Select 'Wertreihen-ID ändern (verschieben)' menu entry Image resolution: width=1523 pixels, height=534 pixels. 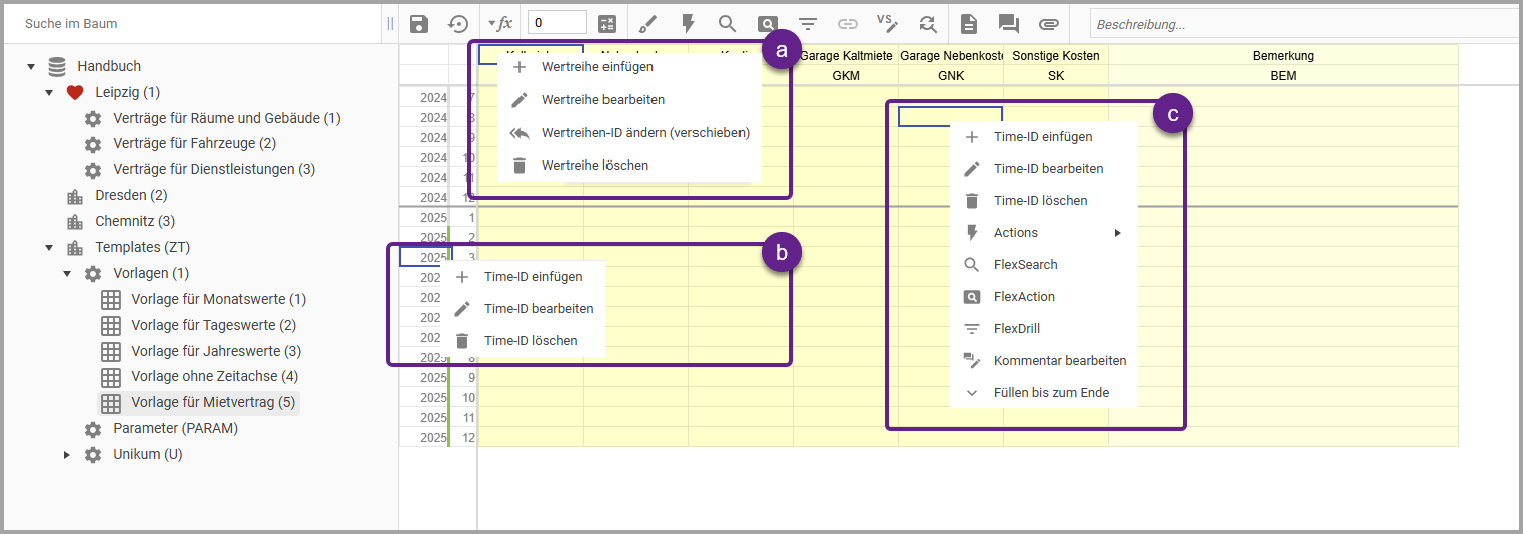pyautogui.click(x=645, y=132)
